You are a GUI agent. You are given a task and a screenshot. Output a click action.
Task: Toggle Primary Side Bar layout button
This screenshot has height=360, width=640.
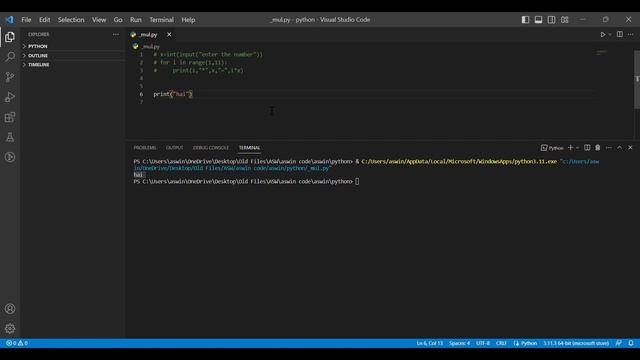525,20
